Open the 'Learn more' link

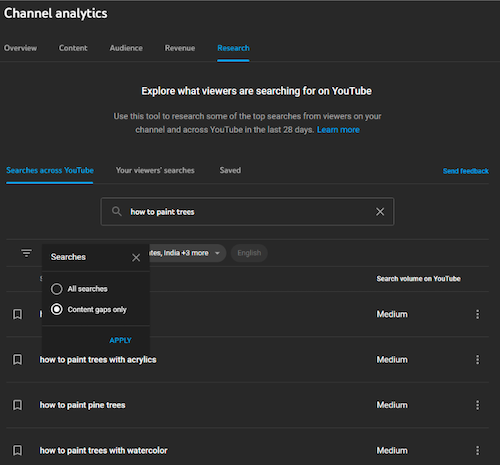coord(338,130)
